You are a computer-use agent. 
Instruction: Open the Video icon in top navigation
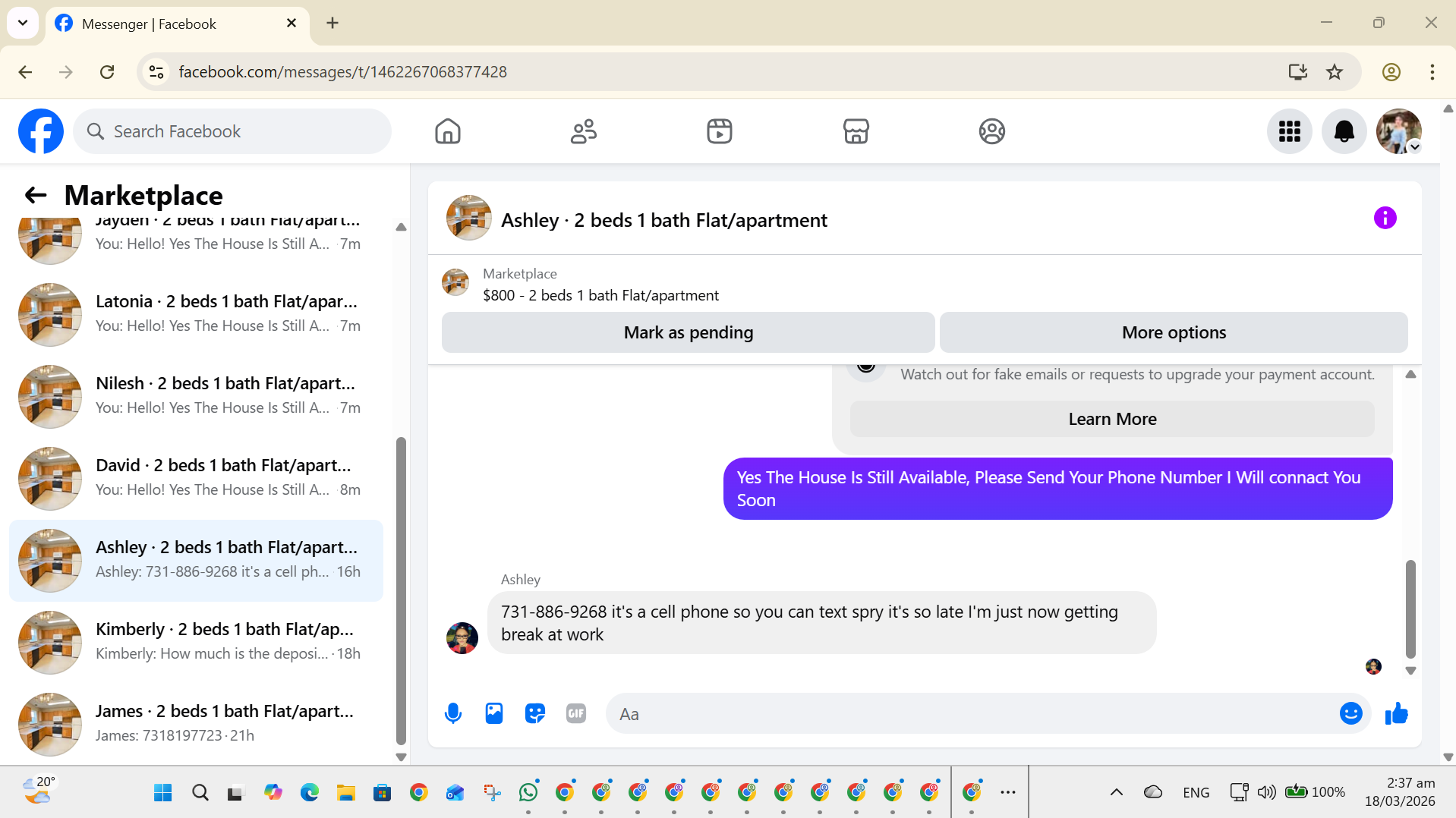pyautogui.click(x=720, y=131)
